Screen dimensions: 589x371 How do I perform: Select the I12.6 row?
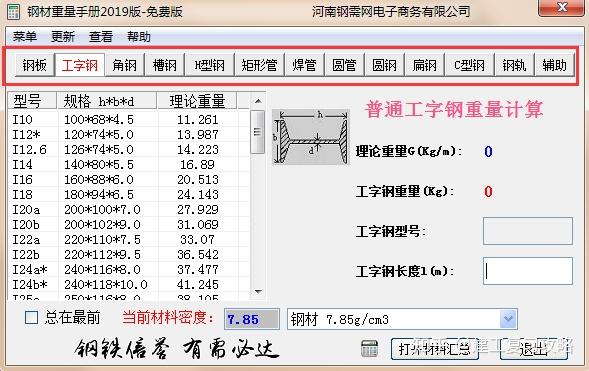tap(129, 149)
